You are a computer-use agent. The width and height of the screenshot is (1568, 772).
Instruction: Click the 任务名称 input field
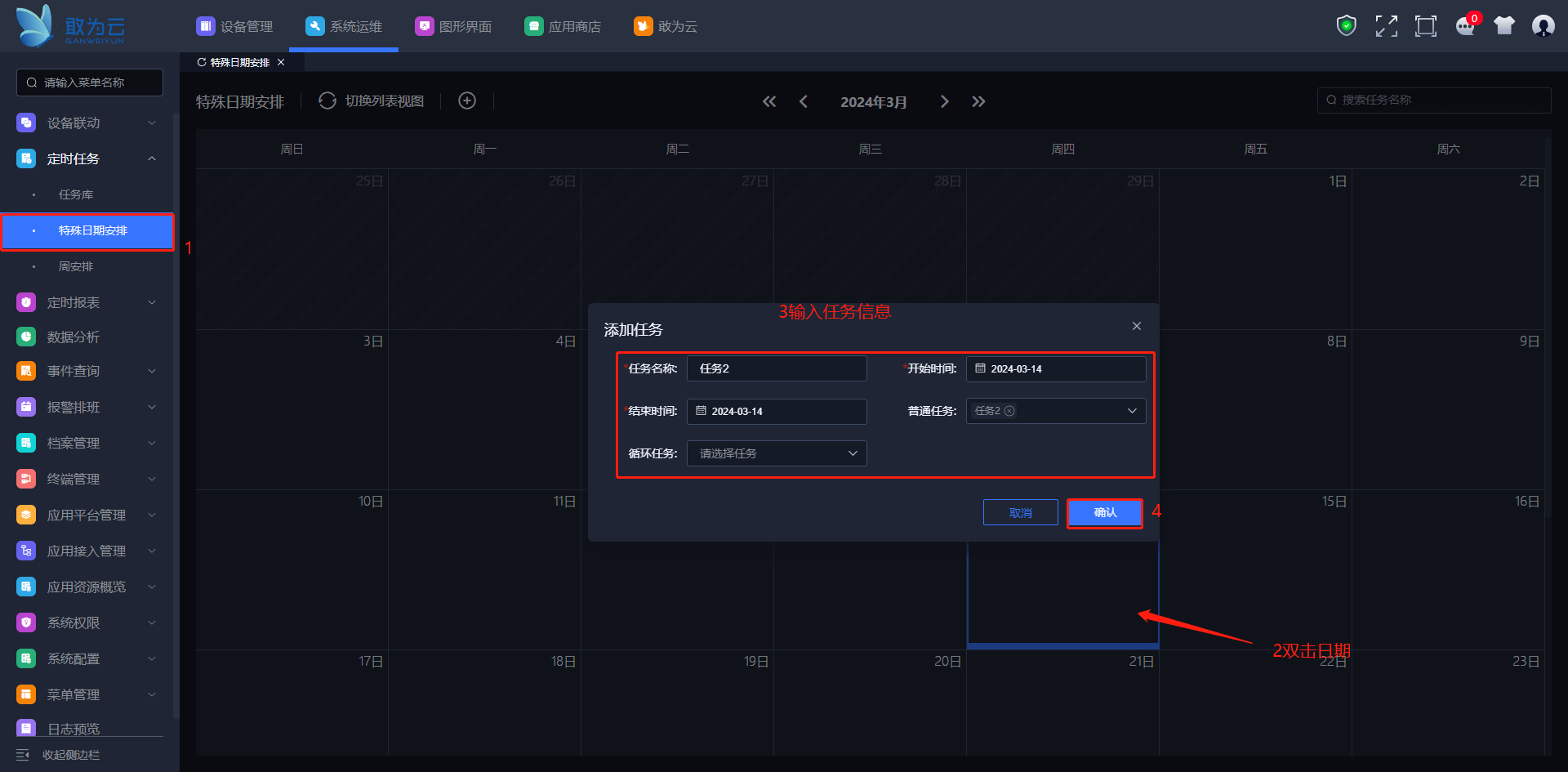pyautogui.click(x=776, y=368)
